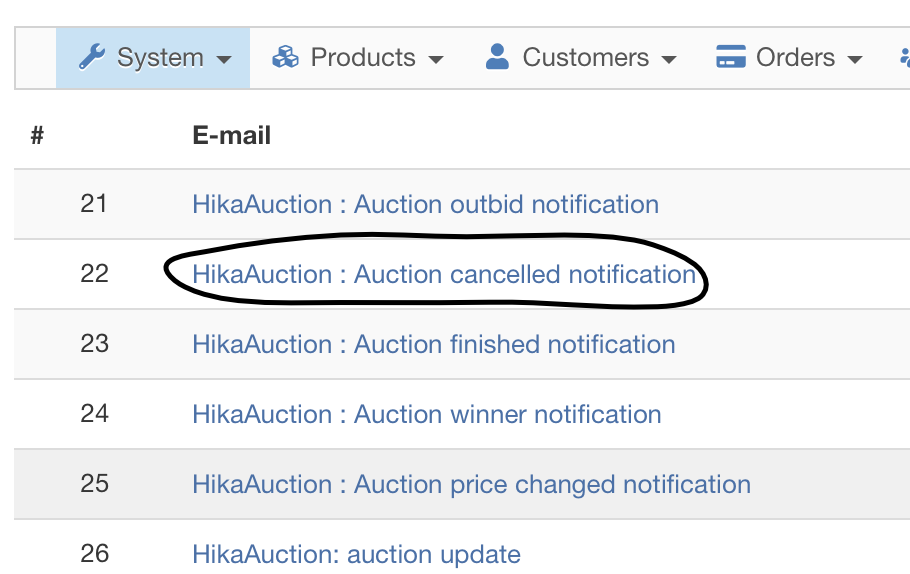The height and width of the screenshot is (574, 910).
Task: Click the credit card icon beside Orders
Action: click(x=732, y=58)
